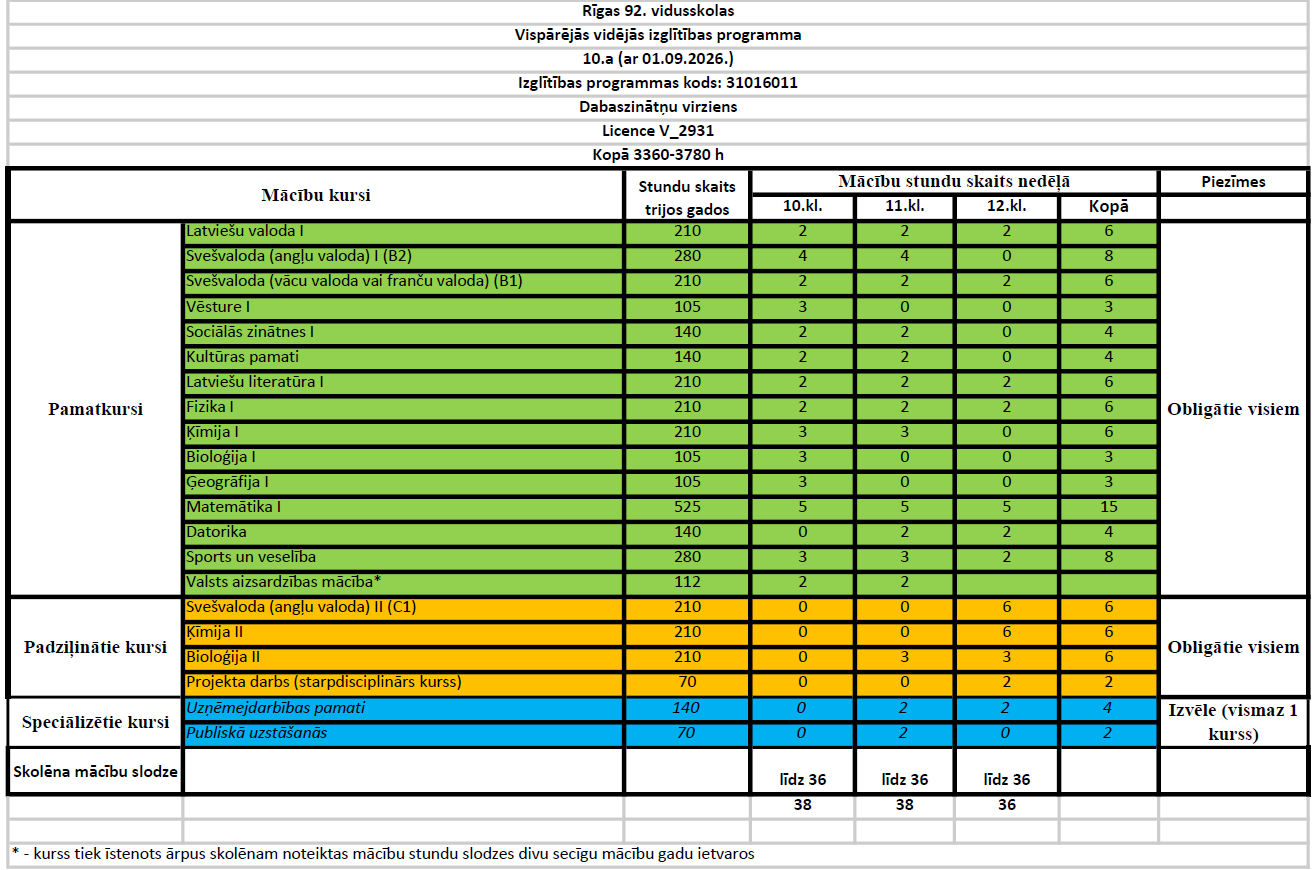Viewport: 1314px width, 870px height.
Task: Select the 'Uzņēmējdarbības pamati' blue cell
Action: tap(403, 708)
